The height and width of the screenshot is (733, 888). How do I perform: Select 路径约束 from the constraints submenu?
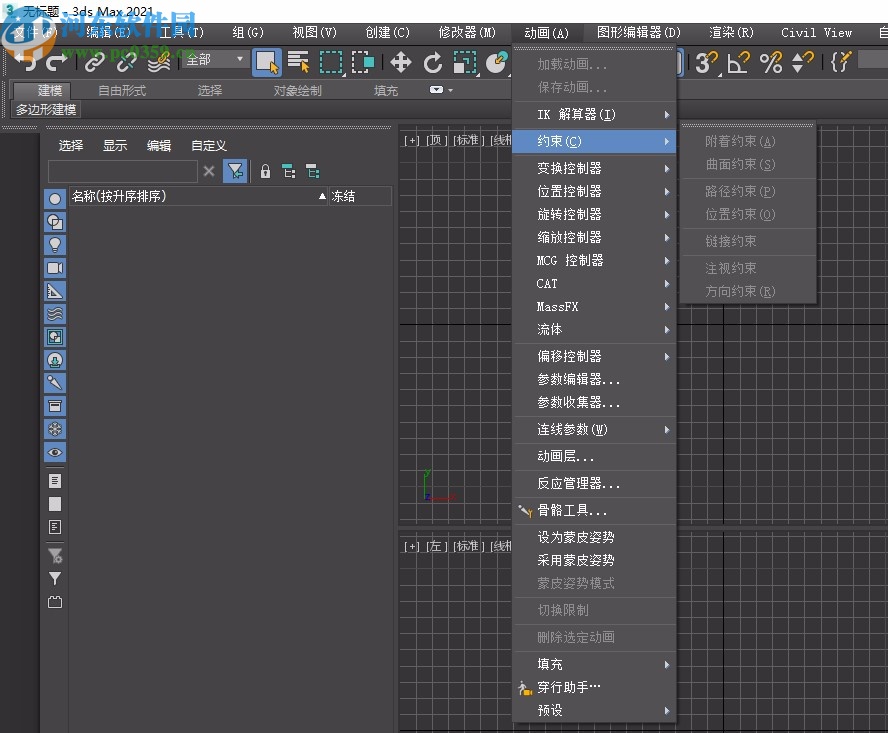[740, 190]
